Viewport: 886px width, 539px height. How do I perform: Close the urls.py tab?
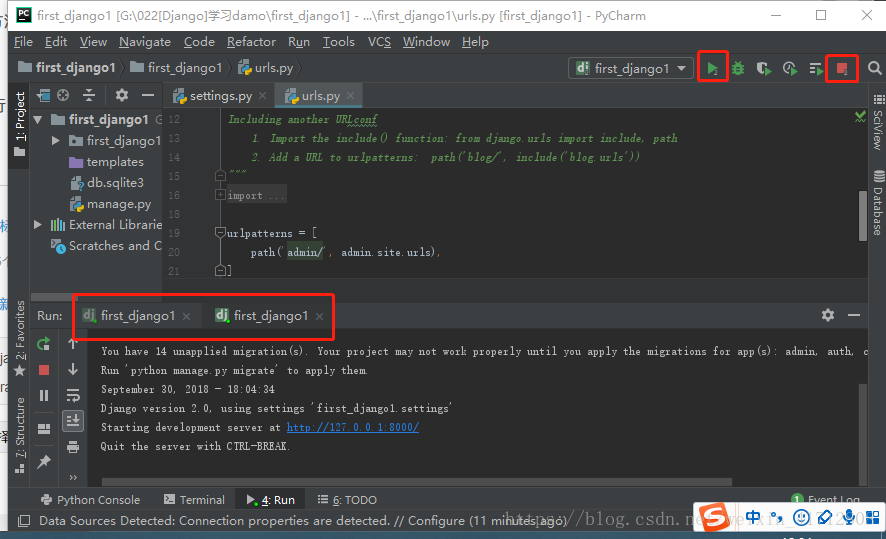[x=350, y=96]
